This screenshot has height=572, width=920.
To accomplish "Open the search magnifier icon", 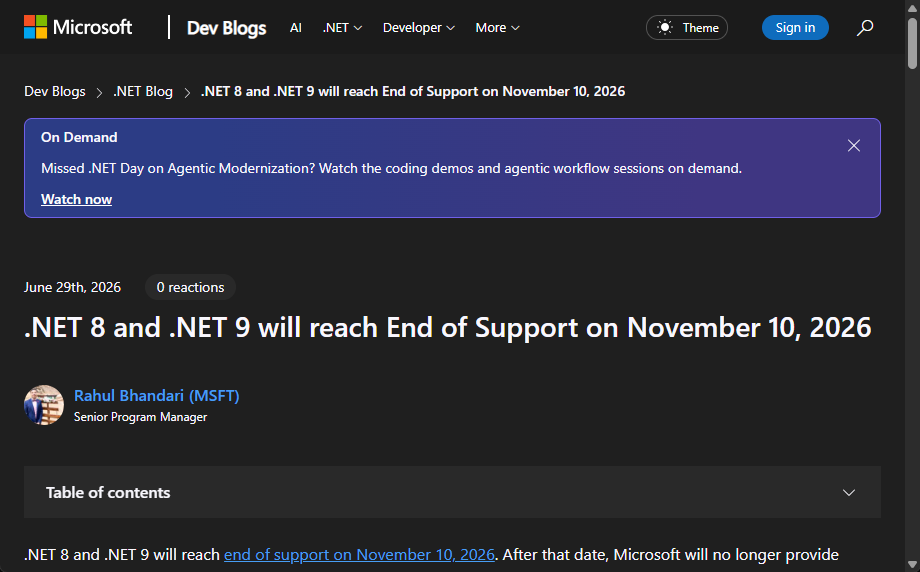I will point(864,28).
